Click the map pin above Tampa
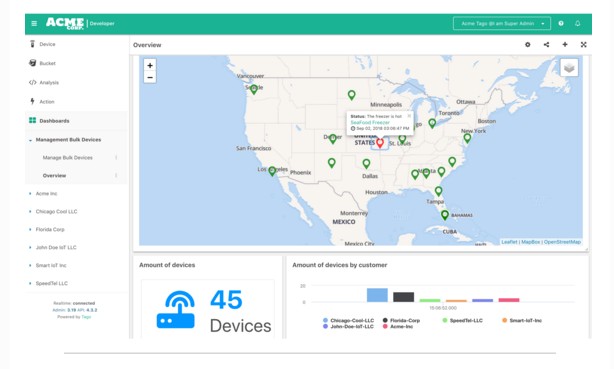This screenshot has height=369, width=614. (x=439, y=191)
